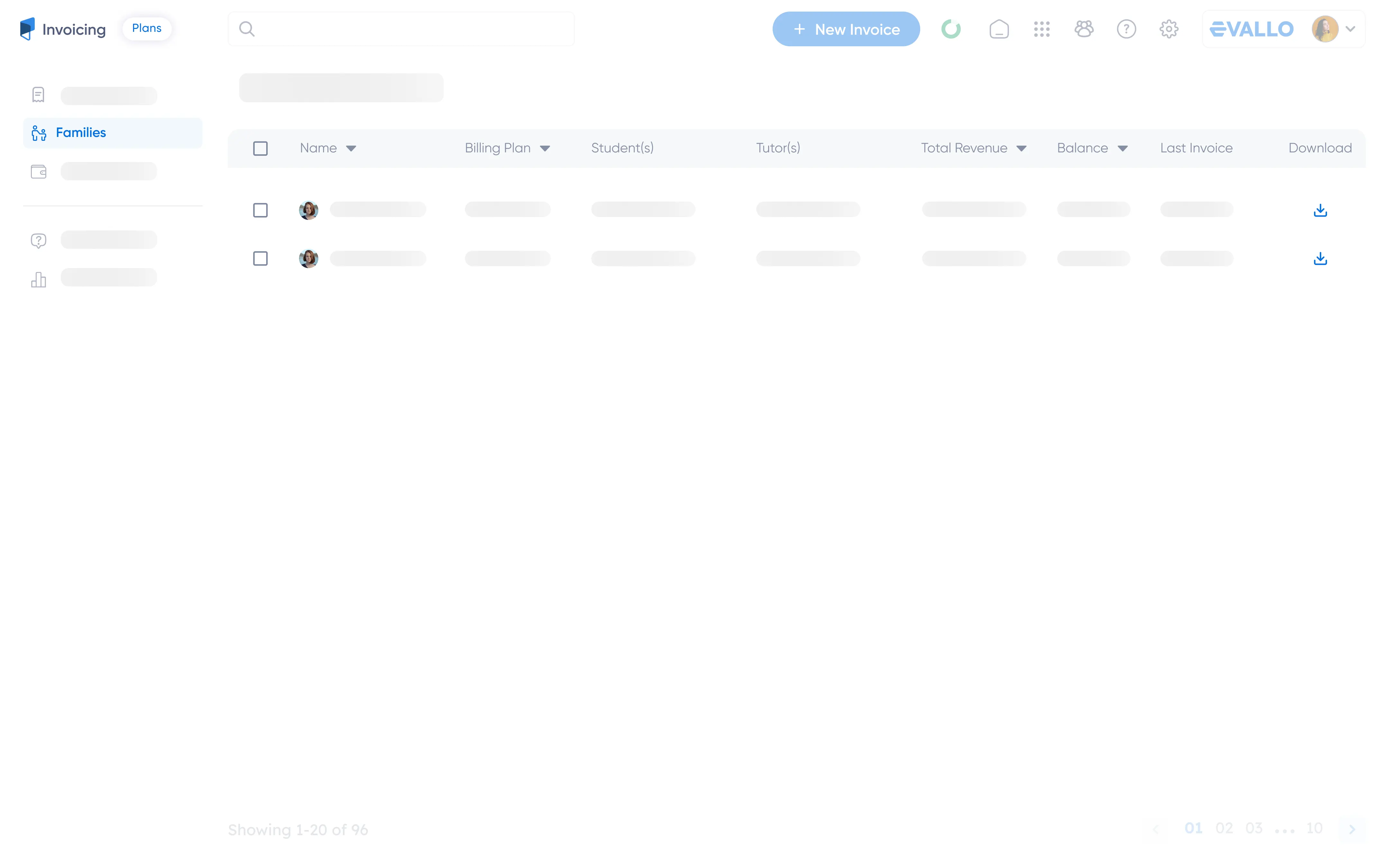Click the bar chart icon in sidebar
Screen dimensions: 1389x868
coord(39,280)
